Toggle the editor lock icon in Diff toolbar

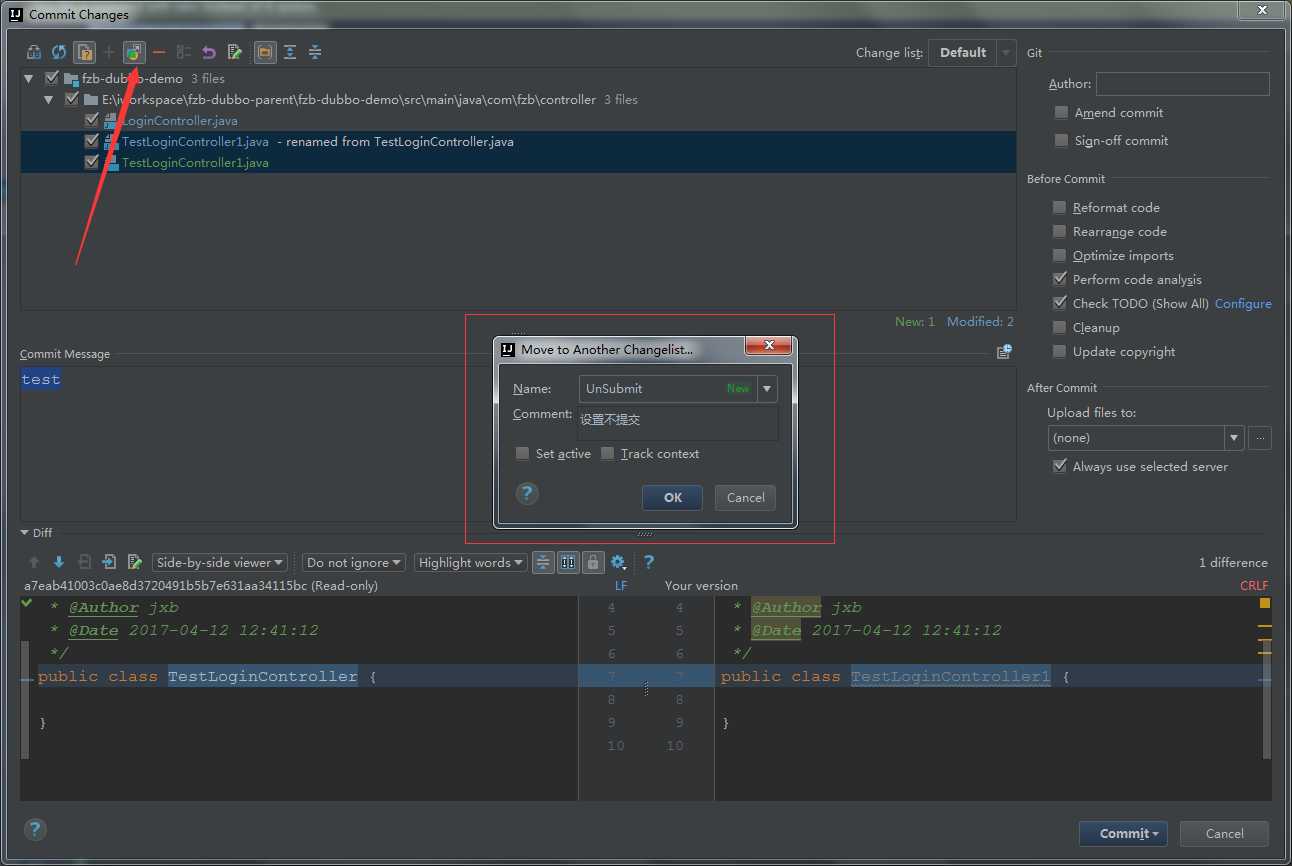coord(593,562)
